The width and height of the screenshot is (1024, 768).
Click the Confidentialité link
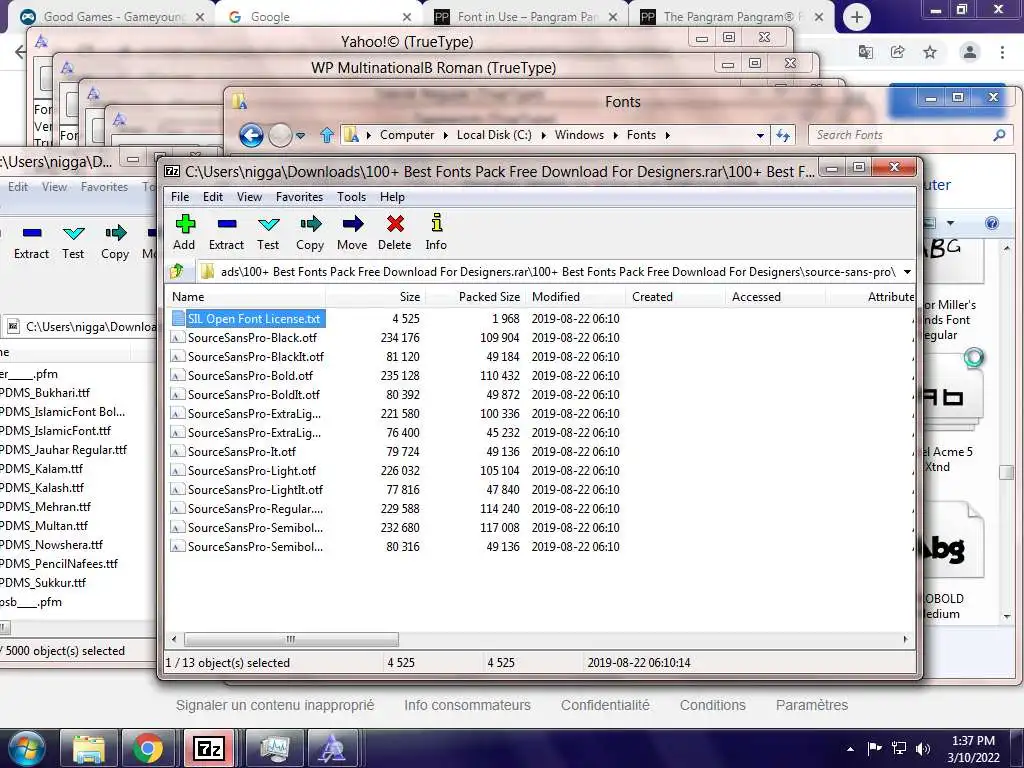tap(605, 705)
